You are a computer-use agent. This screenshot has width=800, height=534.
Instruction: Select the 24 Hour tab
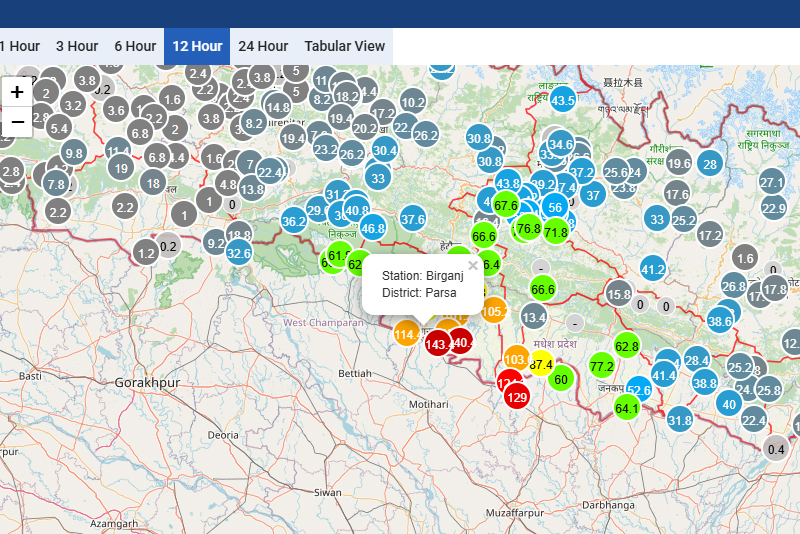point(263,46)
